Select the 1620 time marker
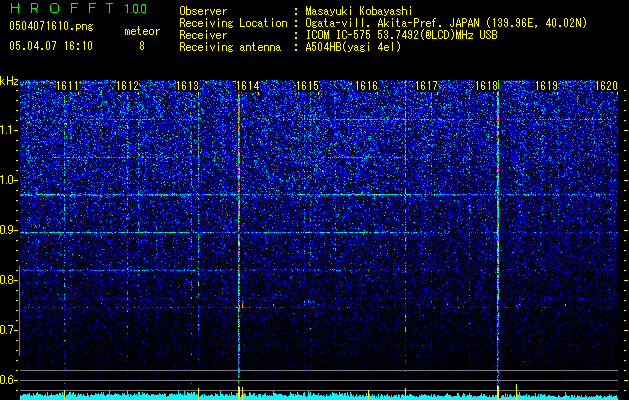Viewport: 629px width, 400px height. [x=606, y=86]
